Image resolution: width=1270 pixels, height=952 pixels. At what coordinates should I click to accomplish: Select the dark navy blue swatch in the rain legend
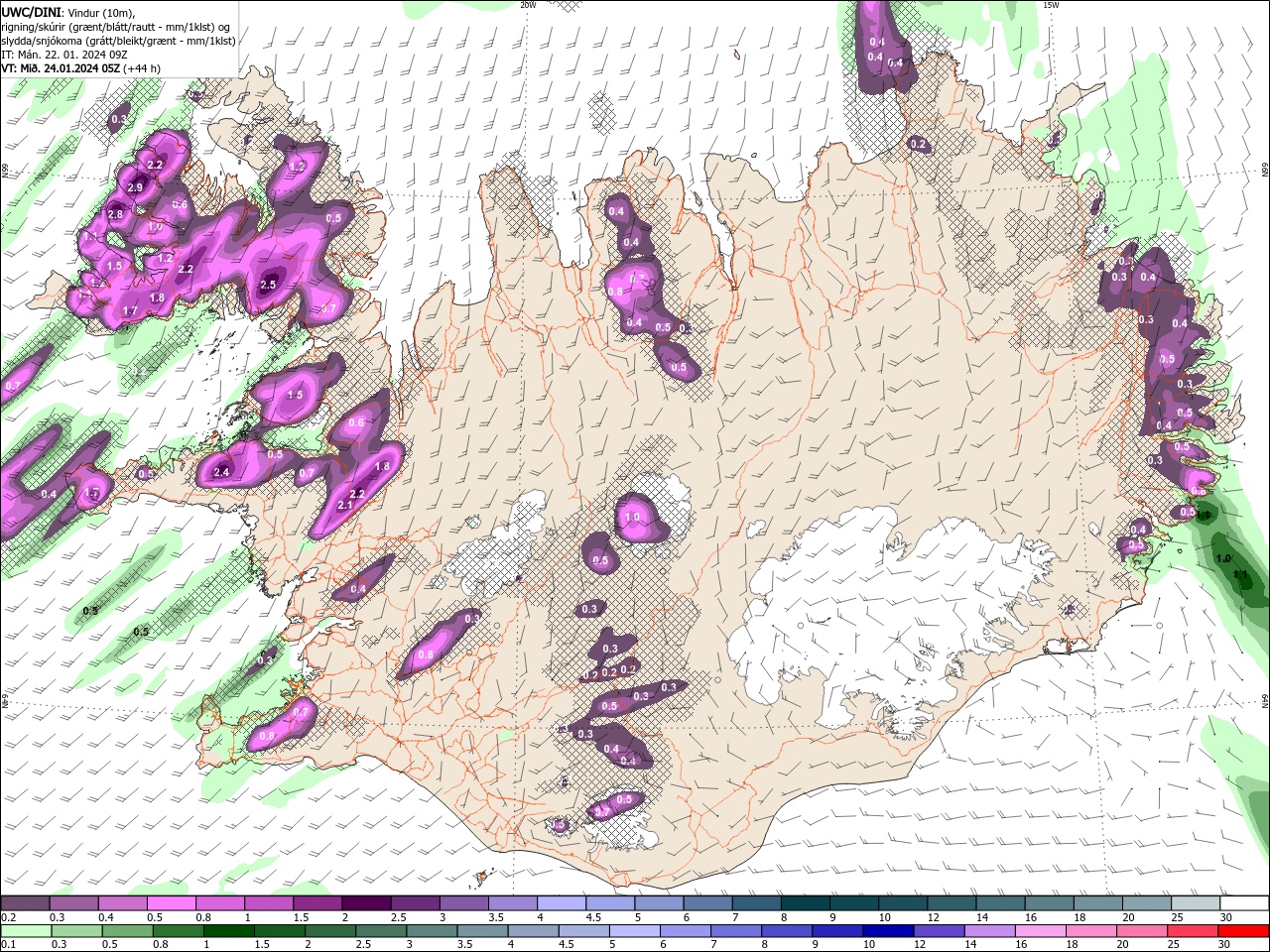coord(887,931)
